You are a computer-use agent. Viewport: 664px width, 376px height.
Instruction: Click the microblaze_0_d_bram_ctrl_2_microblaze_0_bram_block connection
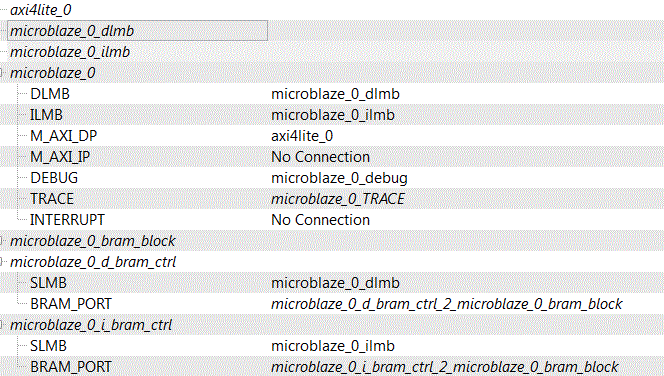point(446,304)
